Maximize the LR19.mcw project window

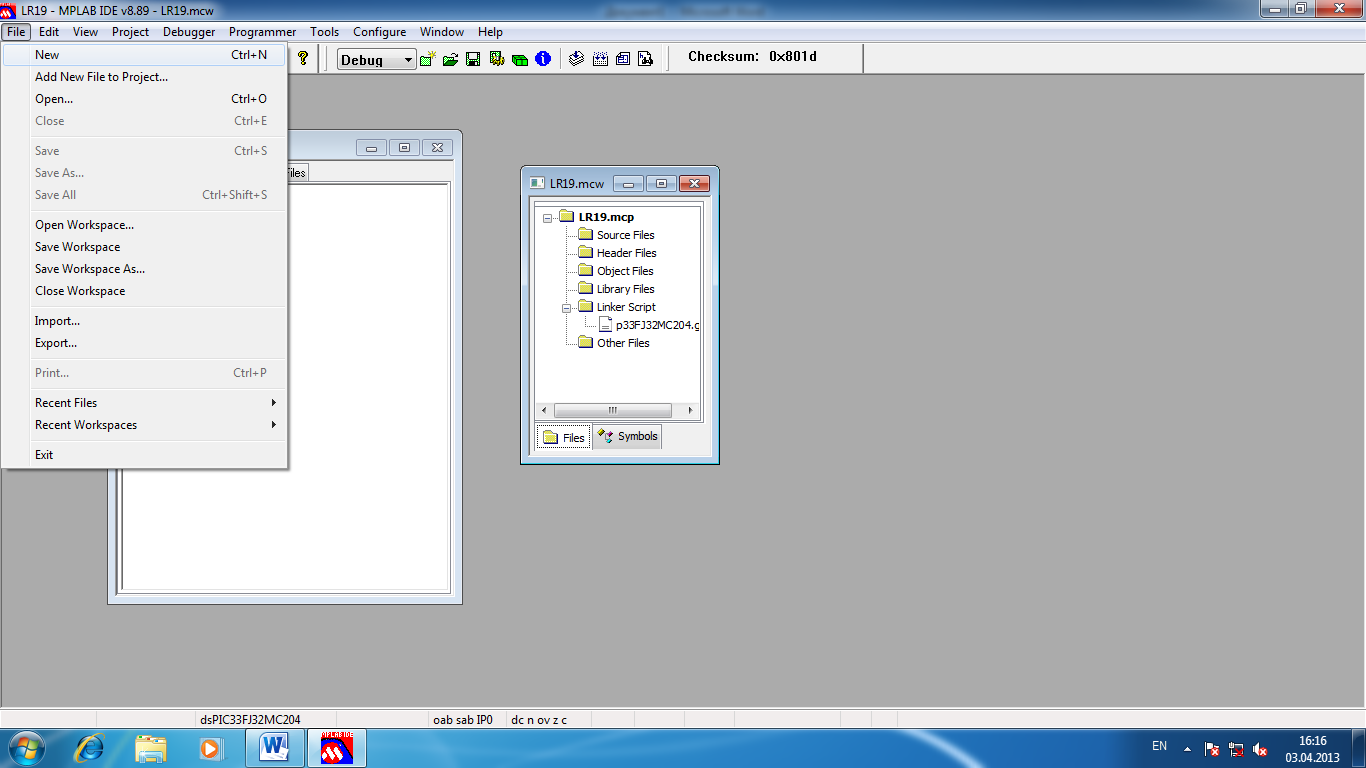(x=661, y=183)
